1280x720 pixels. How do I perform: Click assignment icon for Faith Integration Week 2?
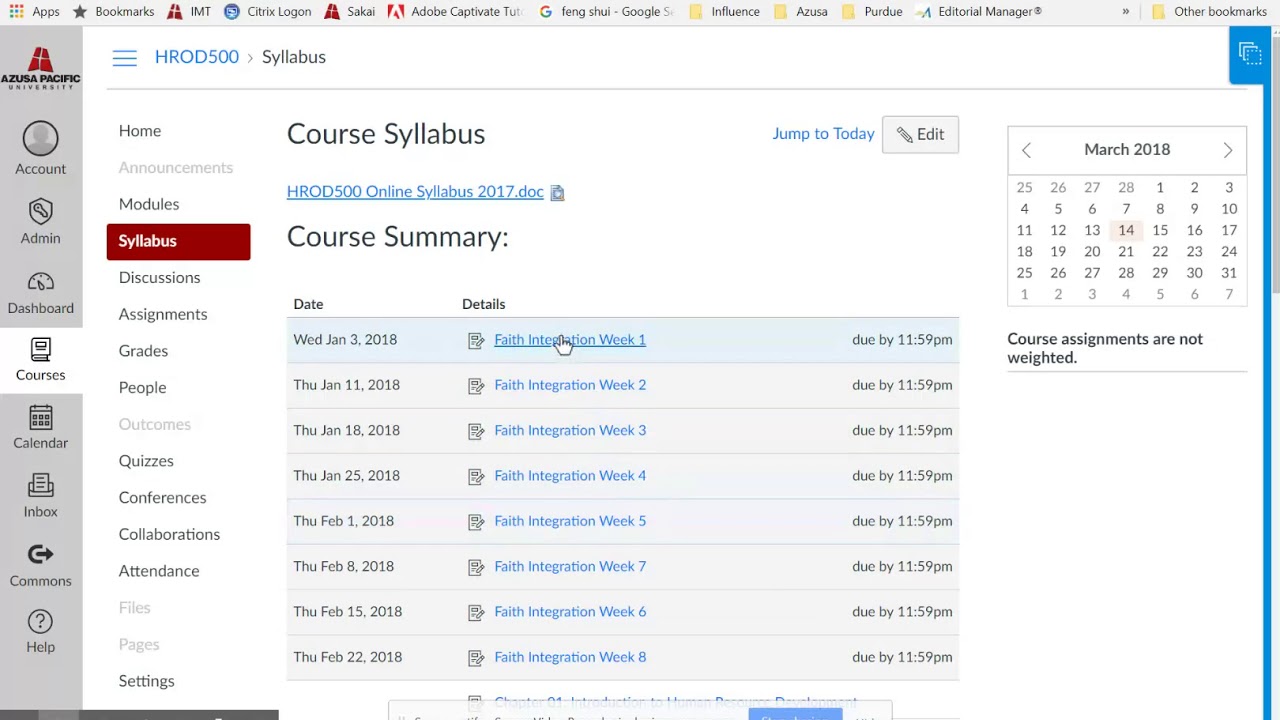(476, 386)
